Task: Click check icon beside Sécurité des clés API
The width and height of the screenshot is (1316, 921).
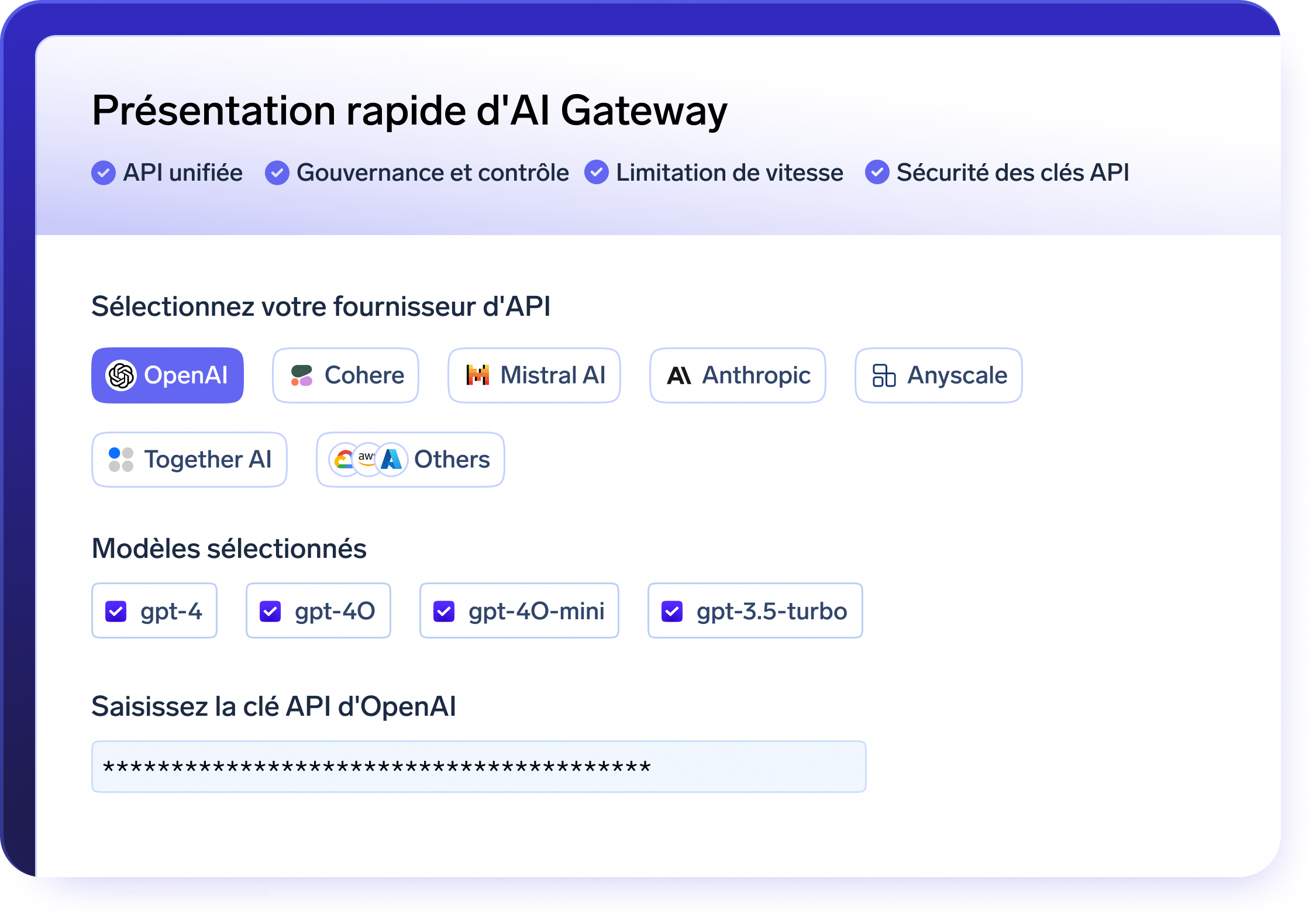Action: (877, 173)
